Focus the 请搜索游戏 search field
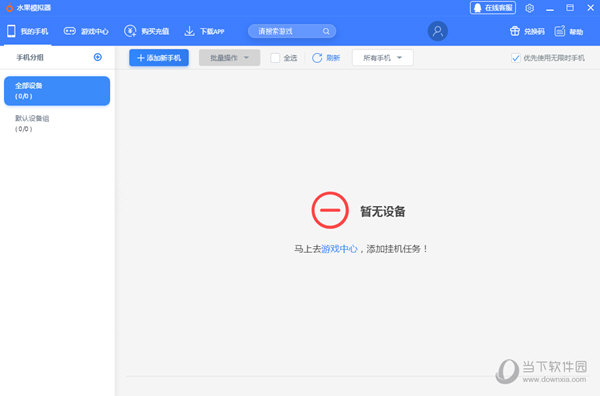This screenshot has height=396, width=600. click(292, 31)
